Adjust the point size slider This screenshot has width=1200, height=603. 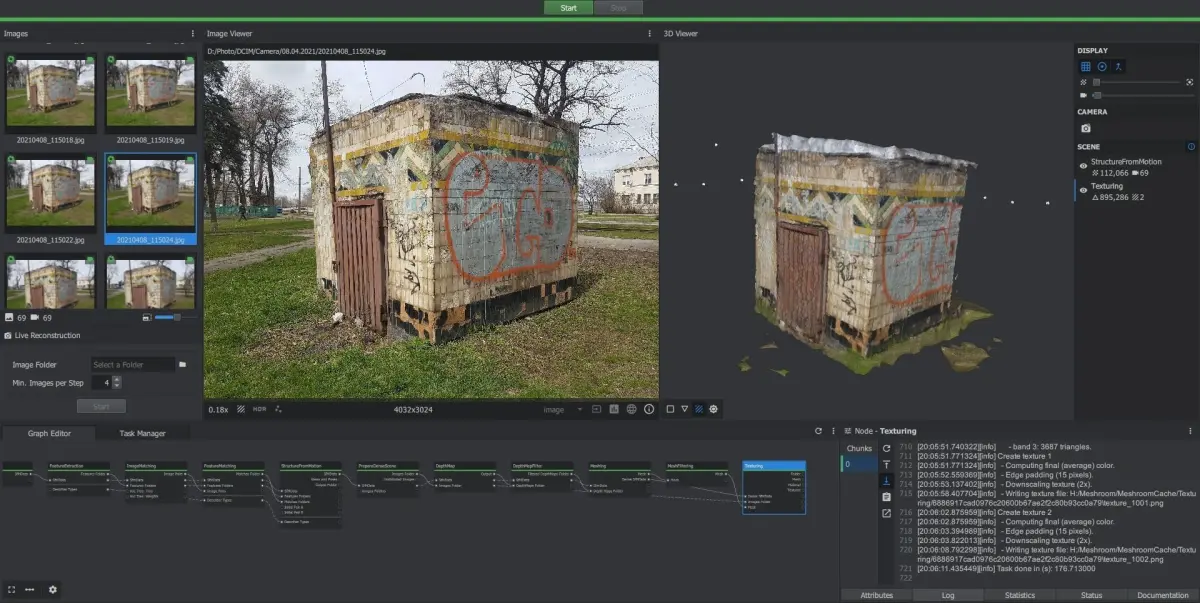pos(1136,81)
